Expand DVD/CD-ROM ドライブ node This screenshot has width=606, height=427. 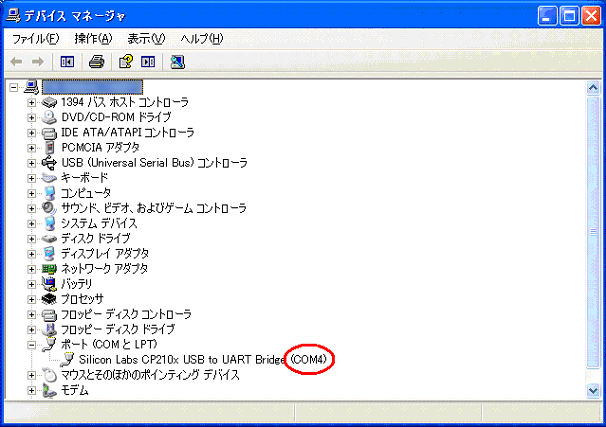(x=32, y=117)
